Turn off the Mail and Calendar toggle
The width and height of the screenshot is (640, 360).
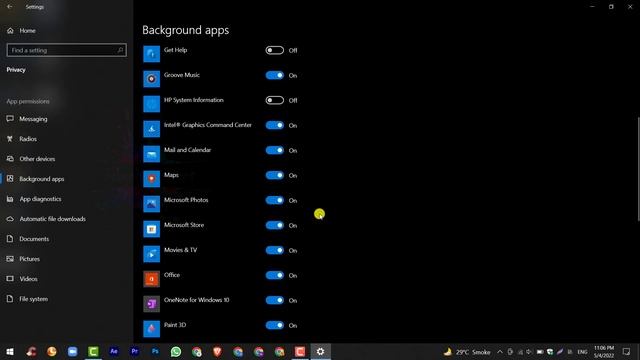[275, 150]
